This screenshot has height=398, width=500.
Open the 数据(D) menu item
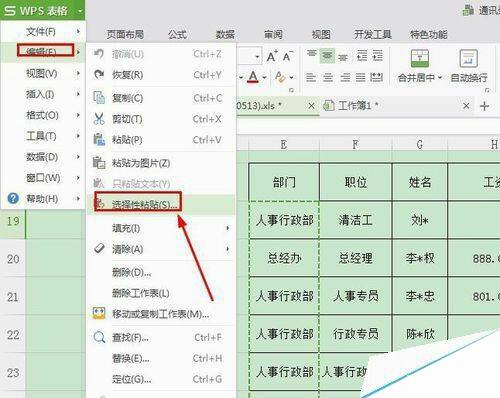pos(43,157)
